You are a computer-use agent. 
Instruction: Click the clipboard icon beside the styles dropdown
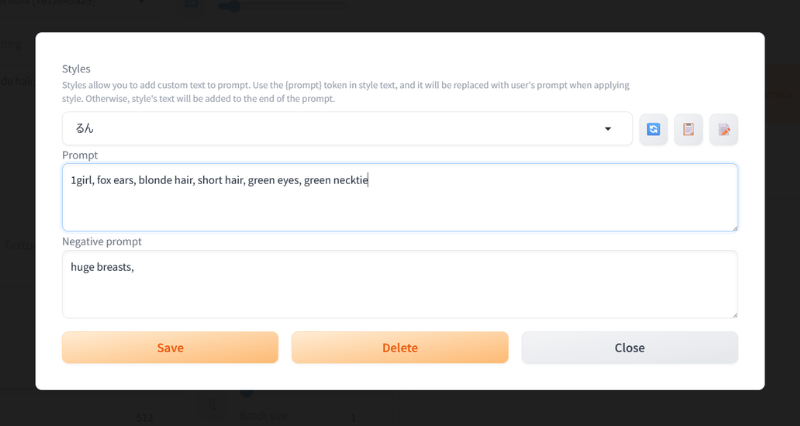coord(688,129)
